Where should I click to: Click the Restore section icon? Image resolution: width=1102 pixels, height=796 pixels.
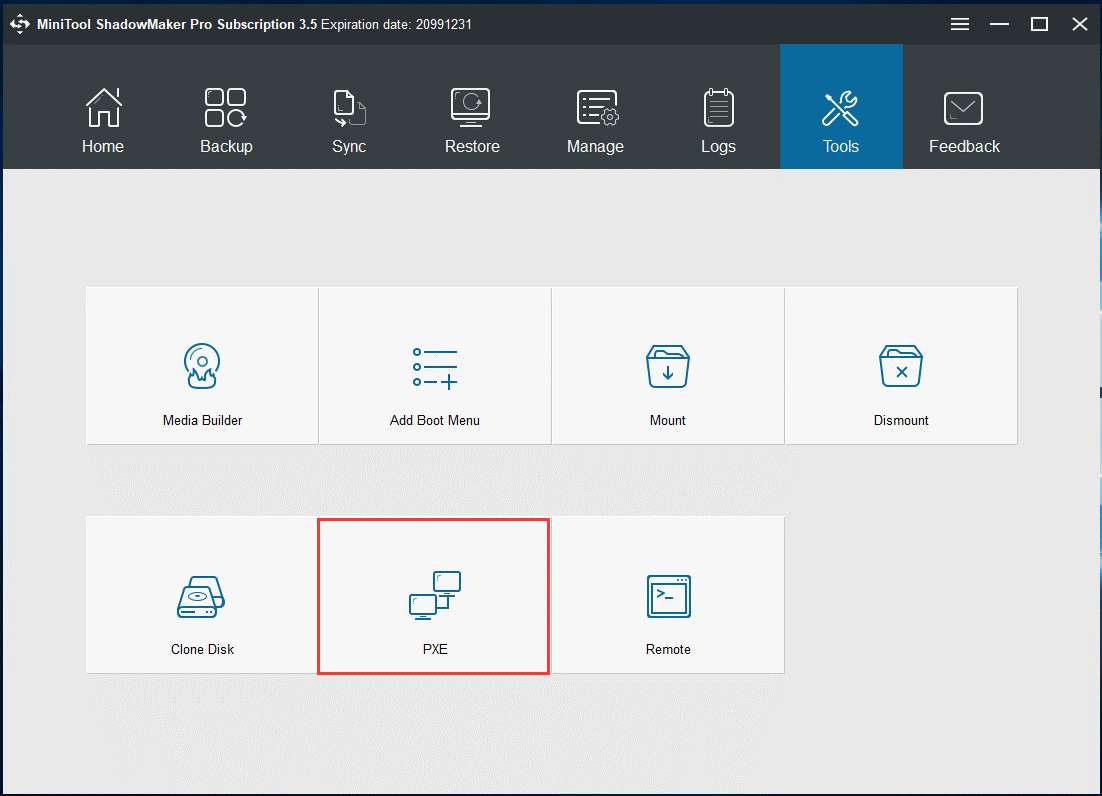[471, 107]
